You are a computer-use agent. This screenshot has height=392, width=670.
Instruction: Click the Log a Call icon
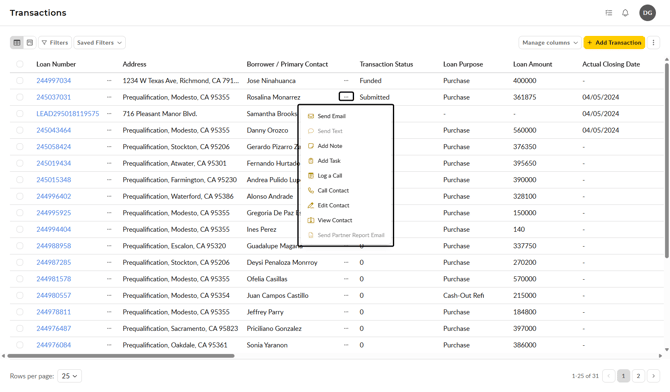[x=311, y=176]
